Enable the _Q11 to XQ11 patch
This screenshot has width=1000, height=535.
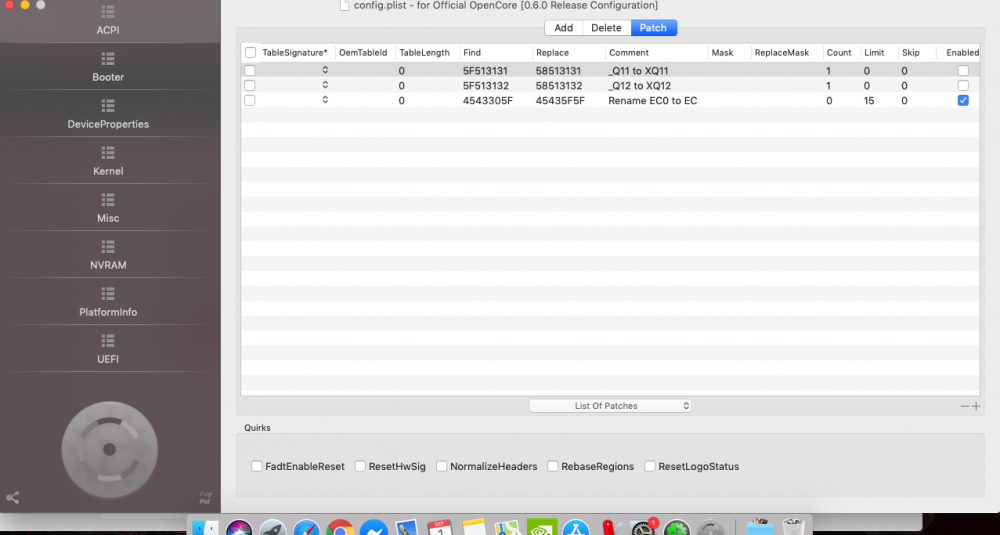click(x=962, y=71)
